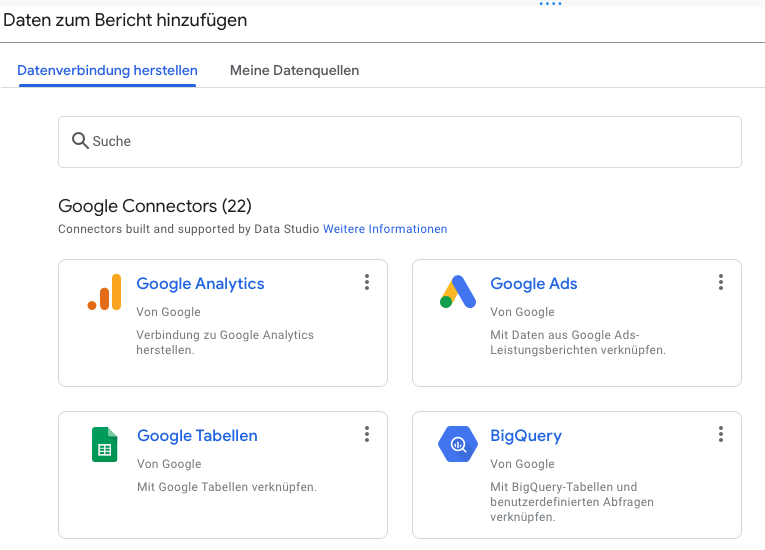Click 'Von Google' under Google Analytics
The image size is (765, 550).
(x=168, y=312)
